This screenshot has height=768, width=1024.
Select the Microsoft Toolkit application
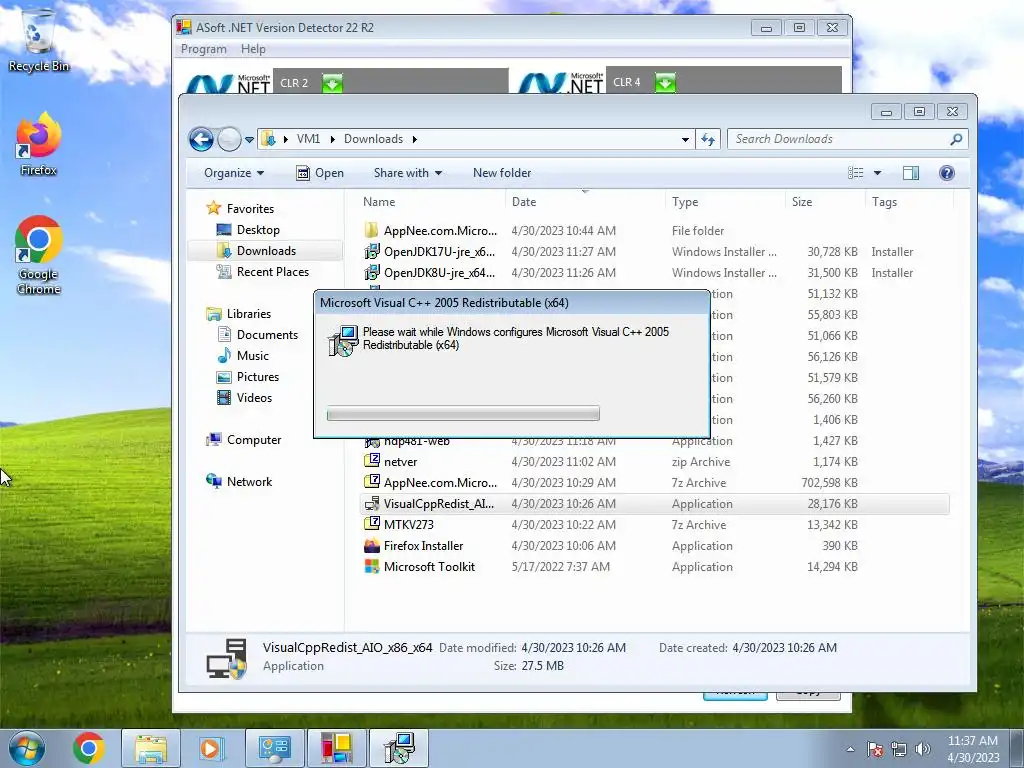click(654, 567)
